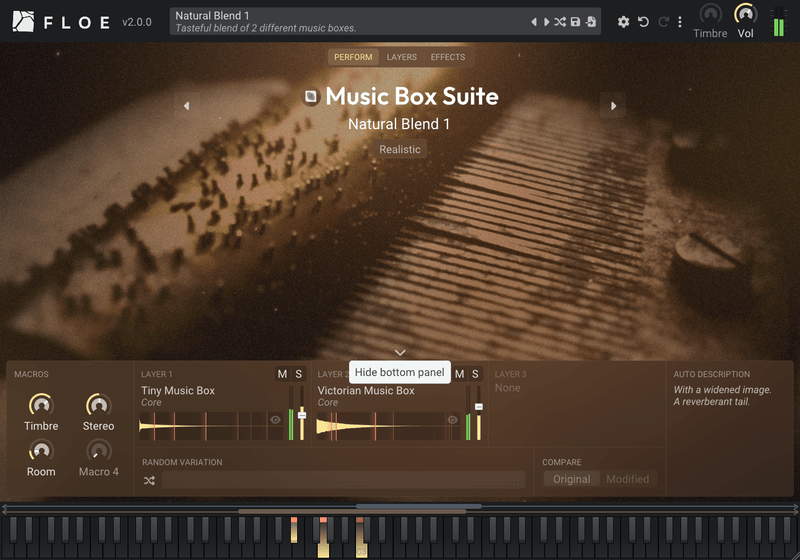This screenshot has height=560, width=800.
Task: Click the Room macro knob
Action: coord(41,450)
